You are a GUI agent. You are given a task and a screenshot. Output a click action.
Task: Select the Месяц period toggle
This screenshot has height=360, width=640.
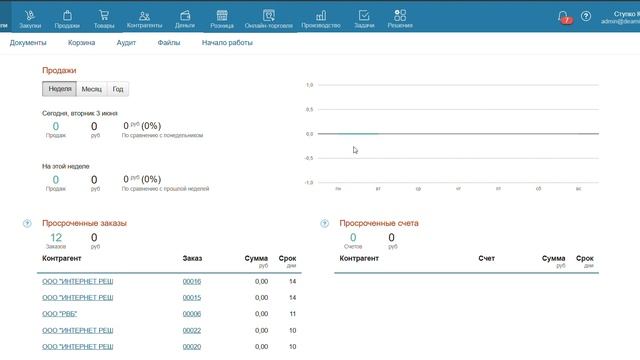point(91,89)
